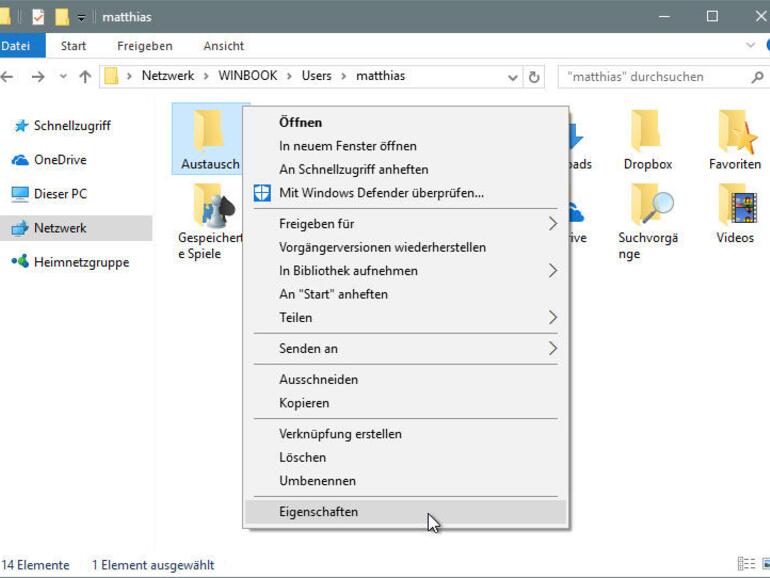Refresh the current folder view

pyautogui.click(x=534, y=77)
